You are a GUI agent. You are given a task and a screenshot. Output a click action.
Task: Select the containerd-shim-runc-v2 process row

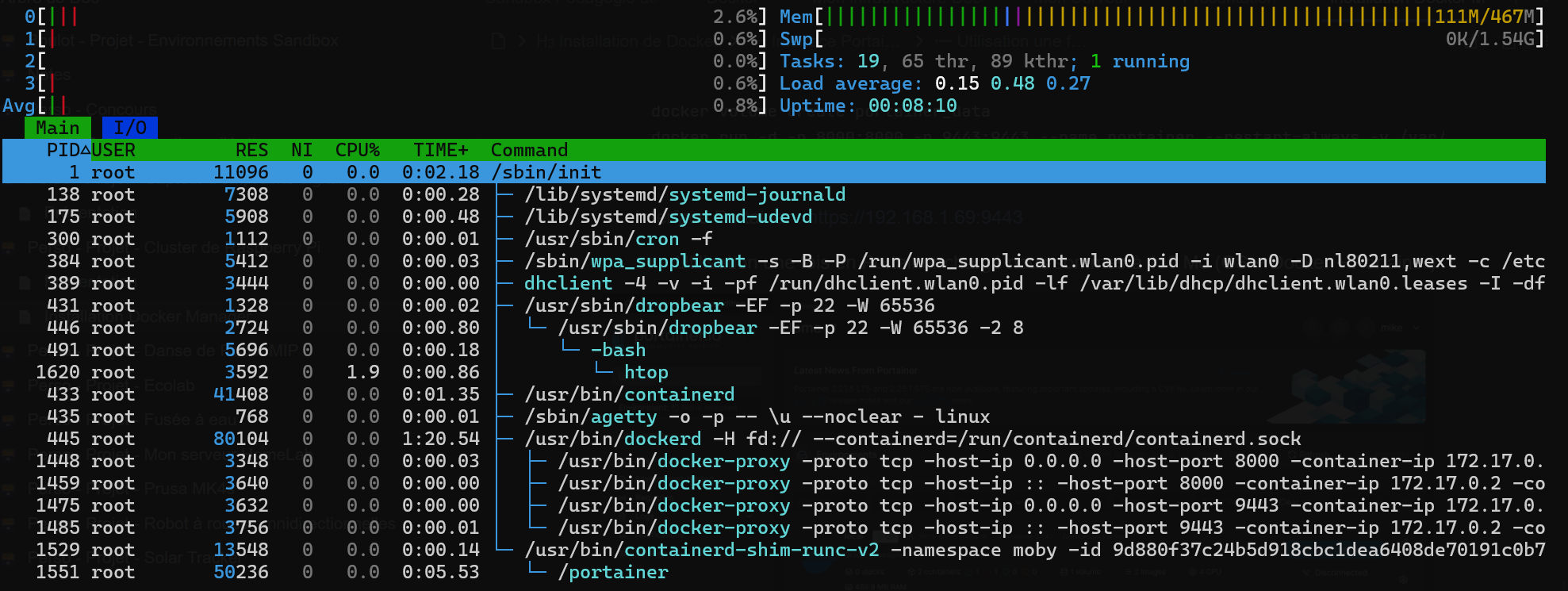(x=774, y=550)
